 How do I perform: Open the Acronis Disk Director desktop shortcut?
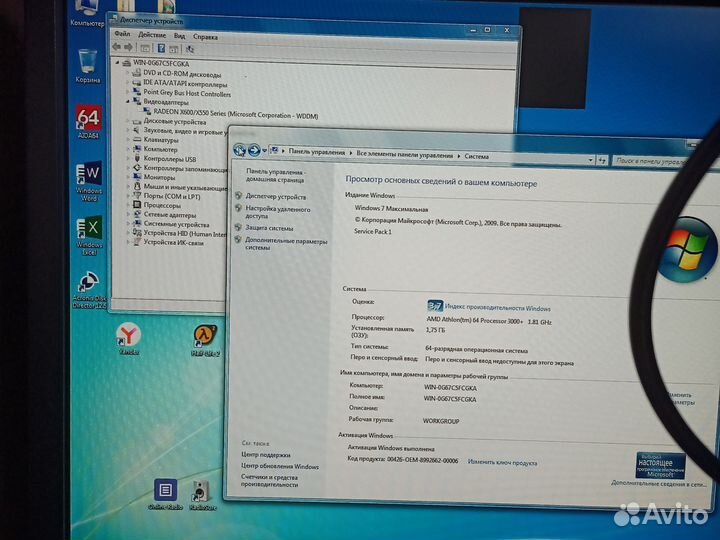(x=89, y=286)
